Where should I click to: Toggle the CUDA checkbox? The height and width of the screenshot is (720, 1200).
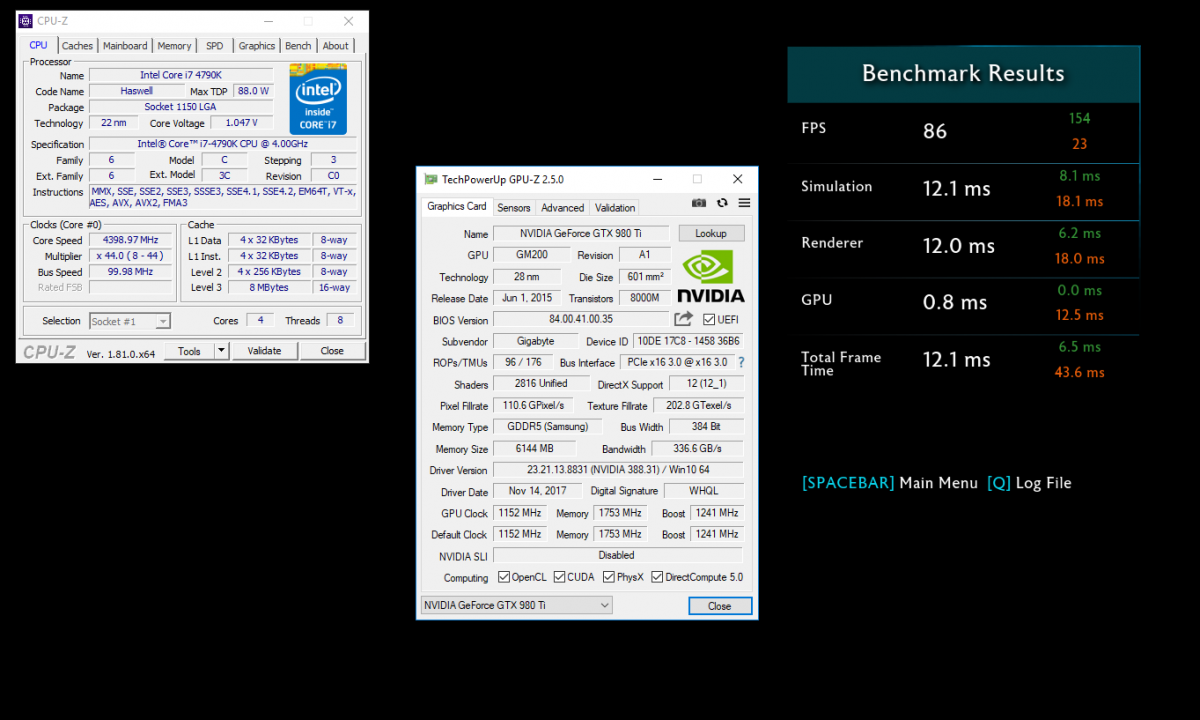tap(558, 577)
